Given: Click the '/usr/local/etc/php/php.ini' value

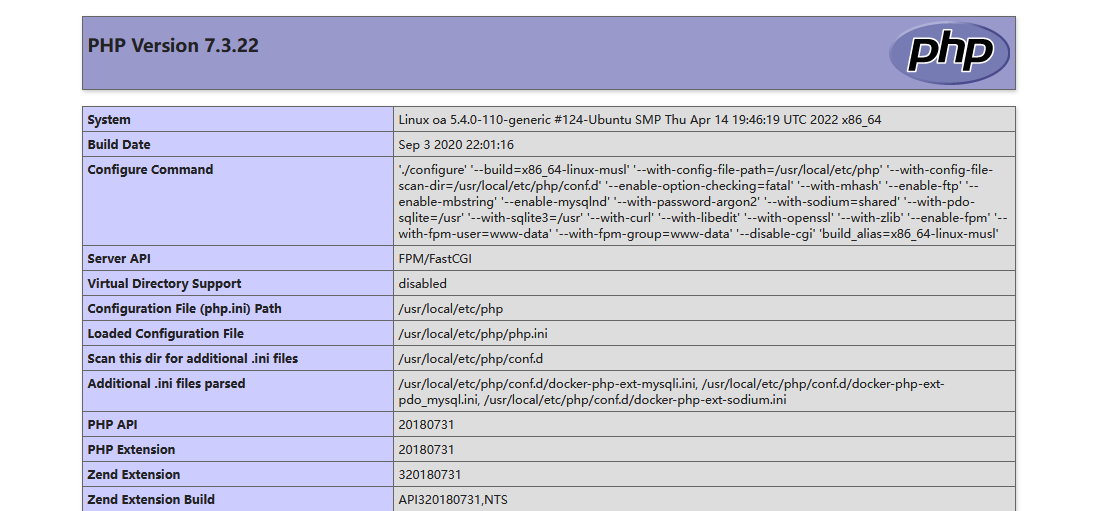Looking at the screenshot, I should pyautogui.click(x=473, y=334).
